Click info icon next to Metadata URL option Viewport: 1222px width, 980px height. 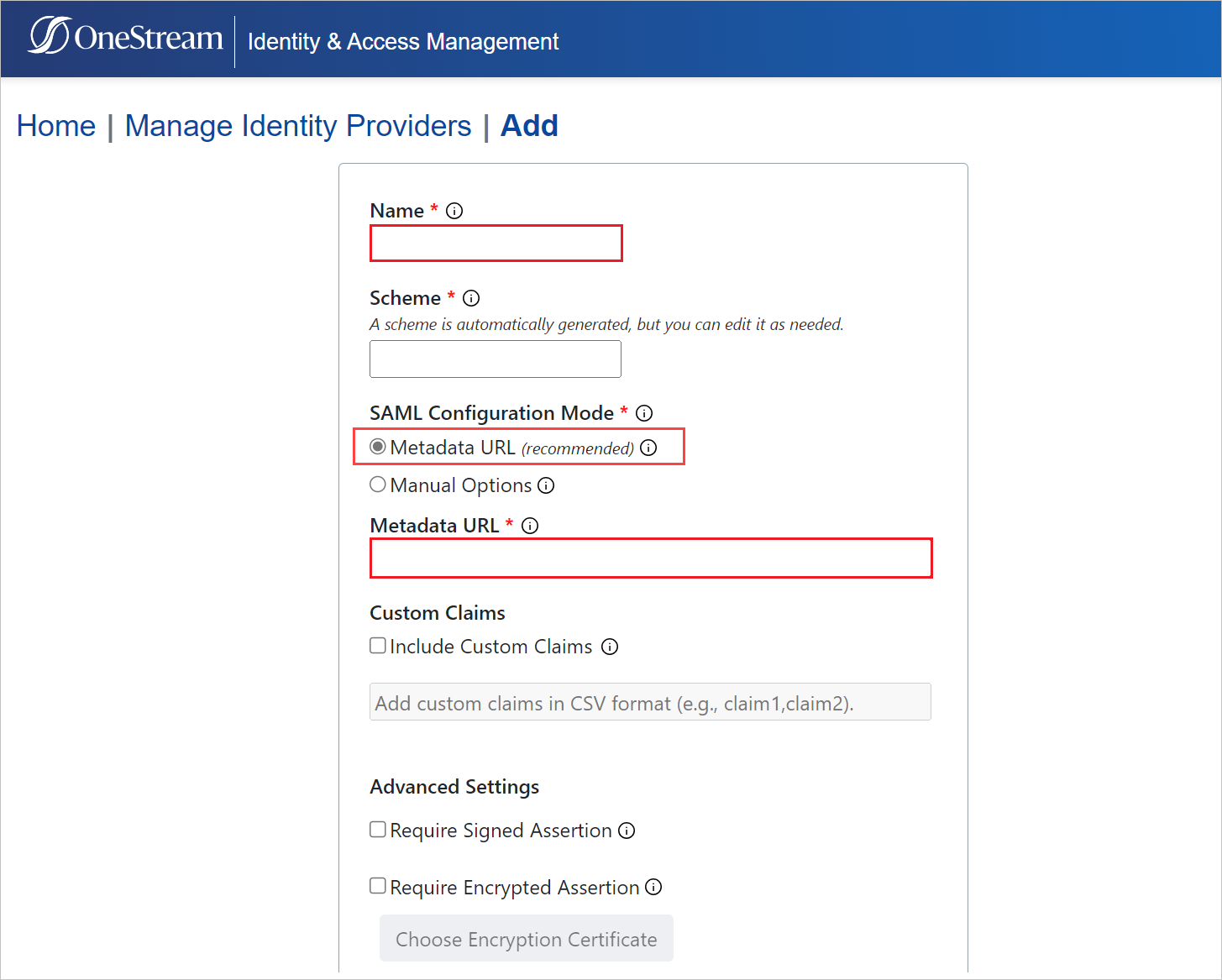pyautogui.click(x=648, y=448)
